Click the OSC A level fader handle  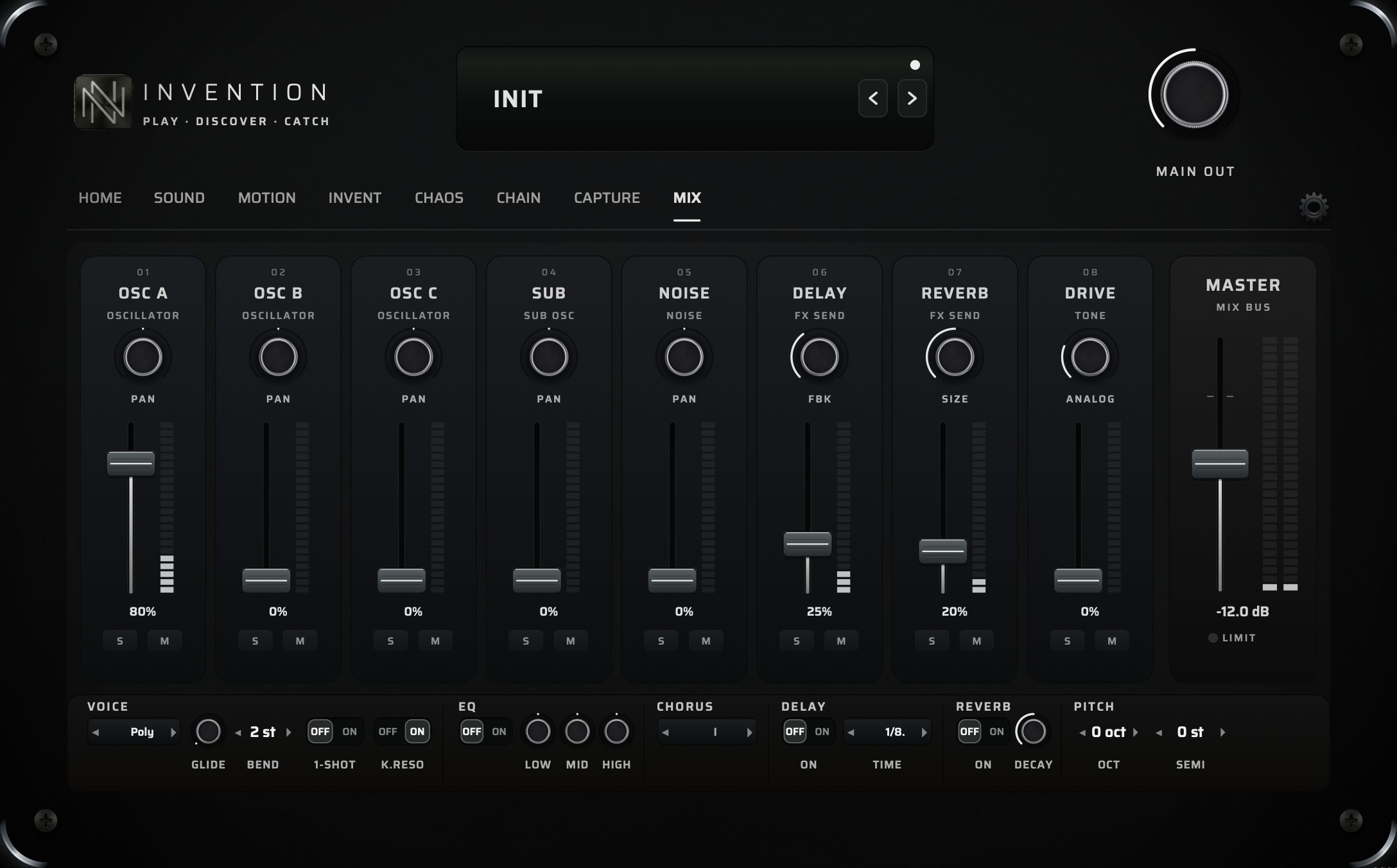[x=131, y=463]
